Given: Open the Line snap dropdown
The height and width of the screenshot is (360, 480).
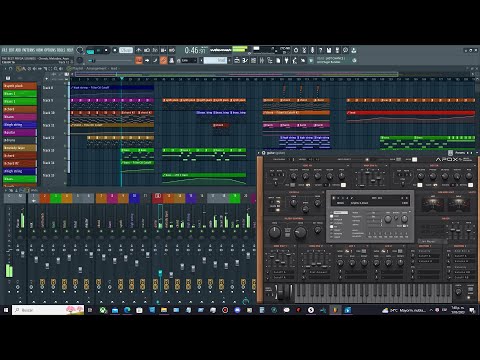Looking at the screenshot, I should 189,61.
